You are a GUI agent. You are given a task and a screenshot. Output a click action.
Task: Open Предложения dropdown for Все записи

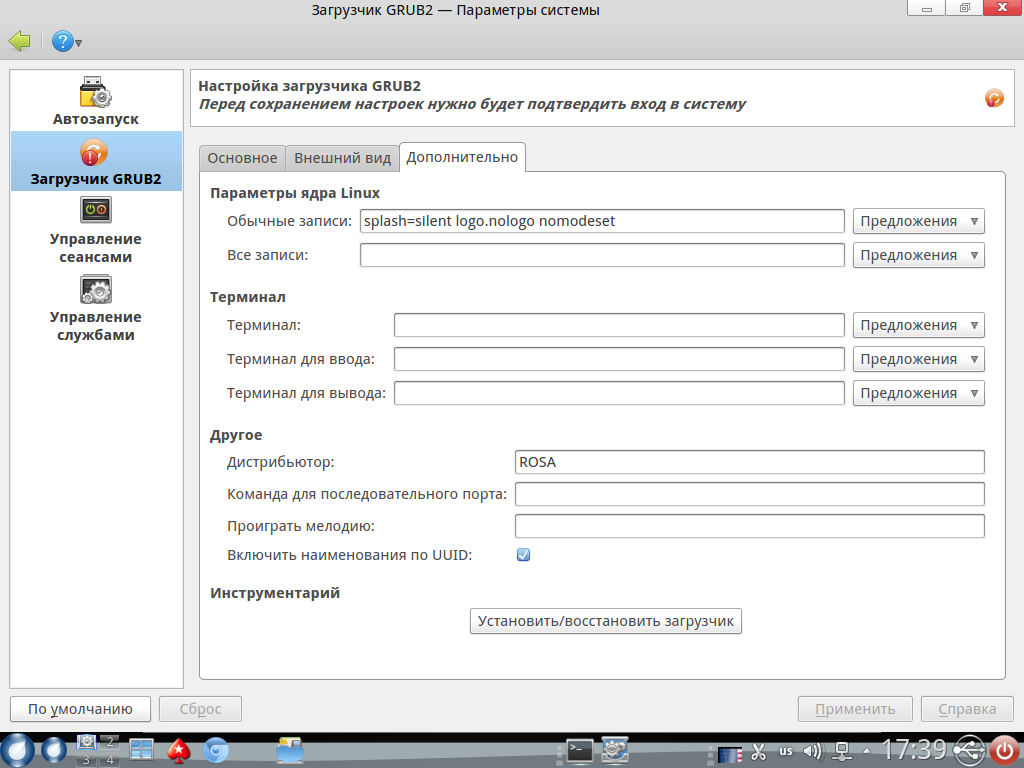coord(918,255)
